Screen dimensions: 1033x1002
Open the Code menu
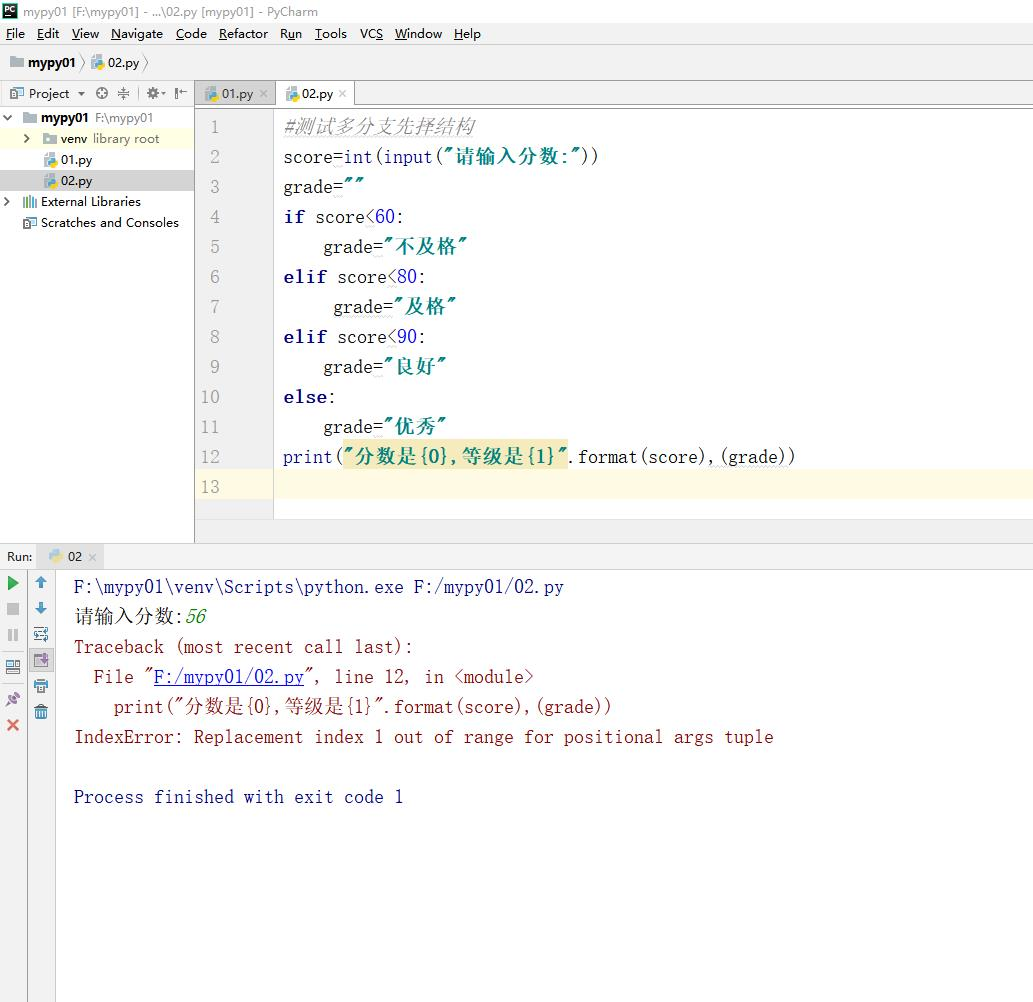pos(191,34)
